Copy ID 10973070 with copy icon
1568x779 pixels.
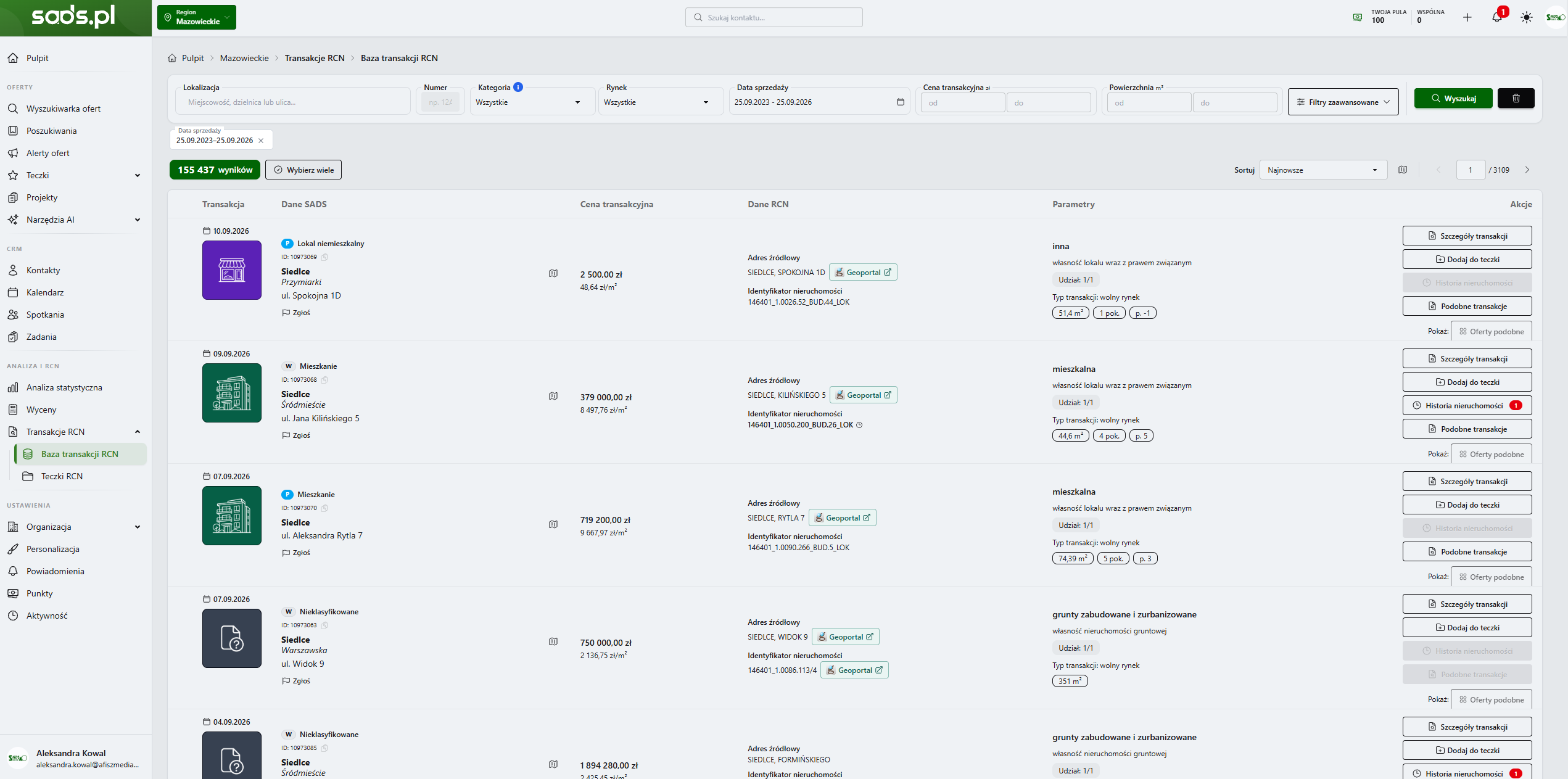click(x=324, y=508)
